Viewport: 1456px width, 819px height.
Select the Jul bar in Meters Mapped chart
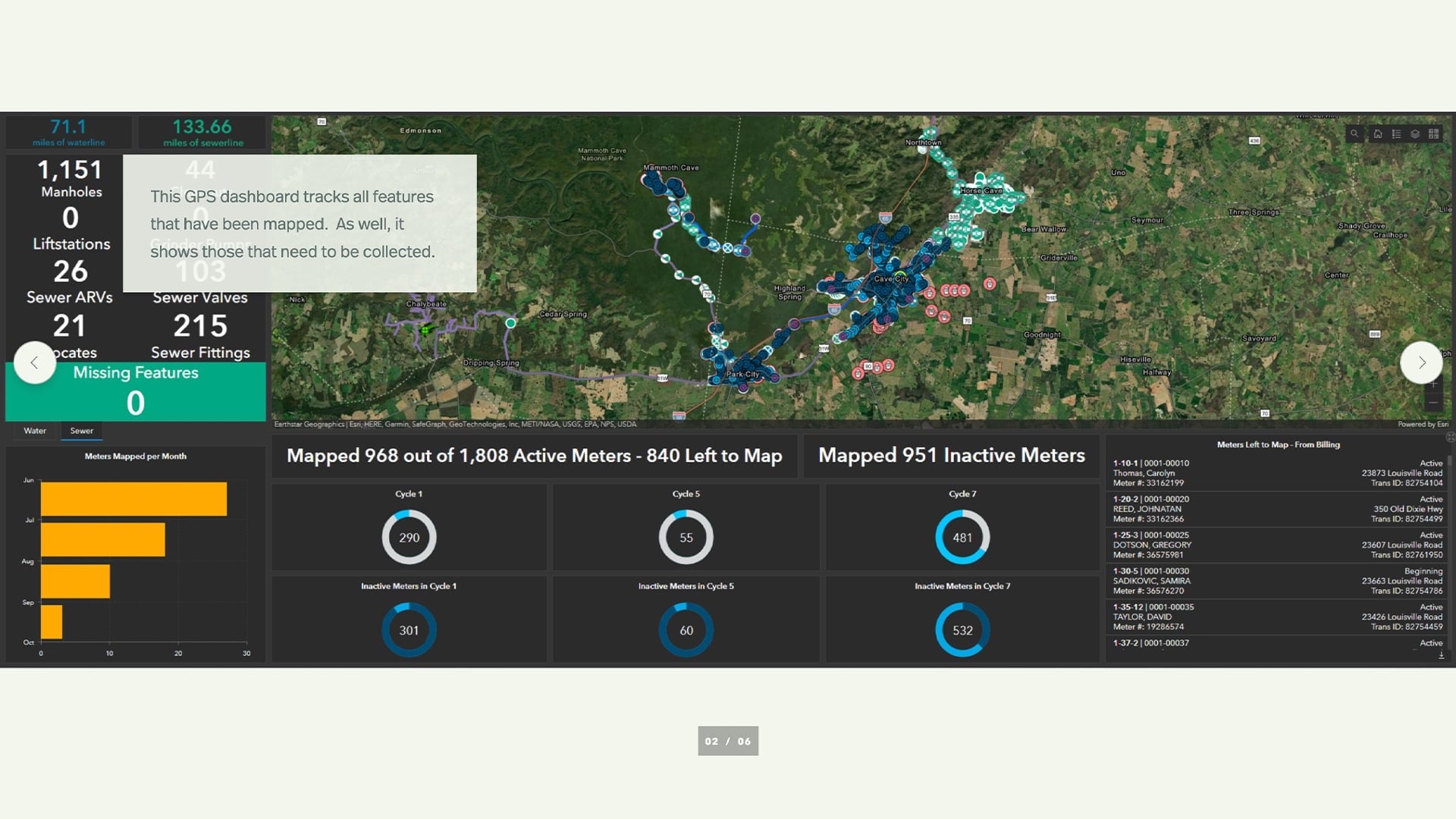102,539
